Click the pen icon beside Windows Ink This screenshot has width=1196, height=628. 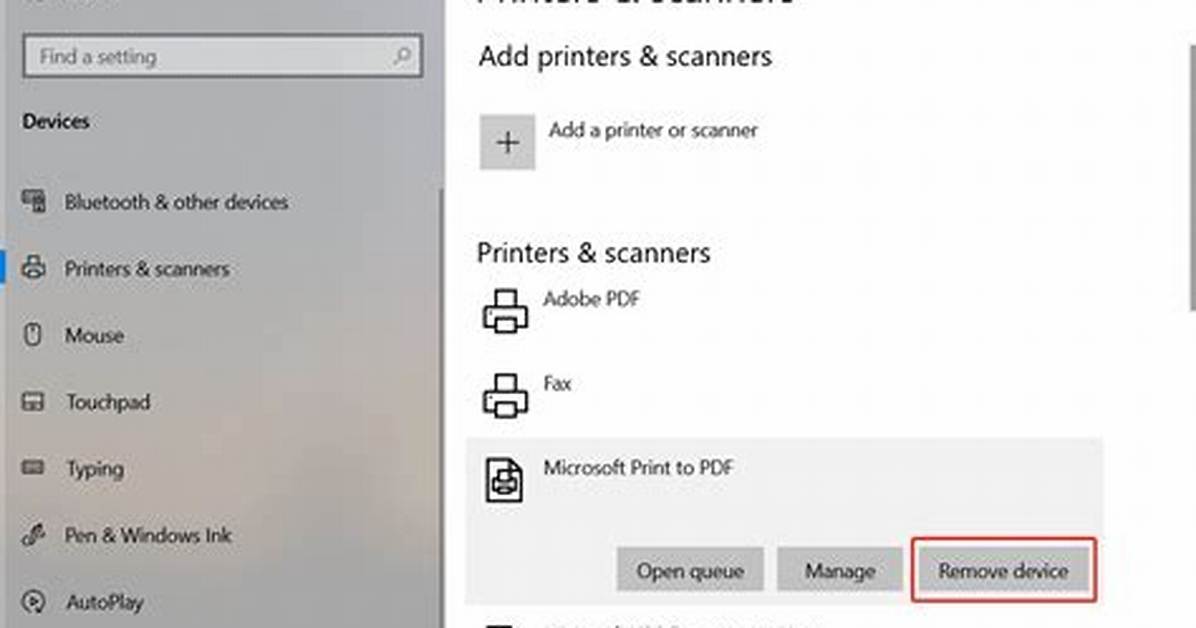[34, 535]
